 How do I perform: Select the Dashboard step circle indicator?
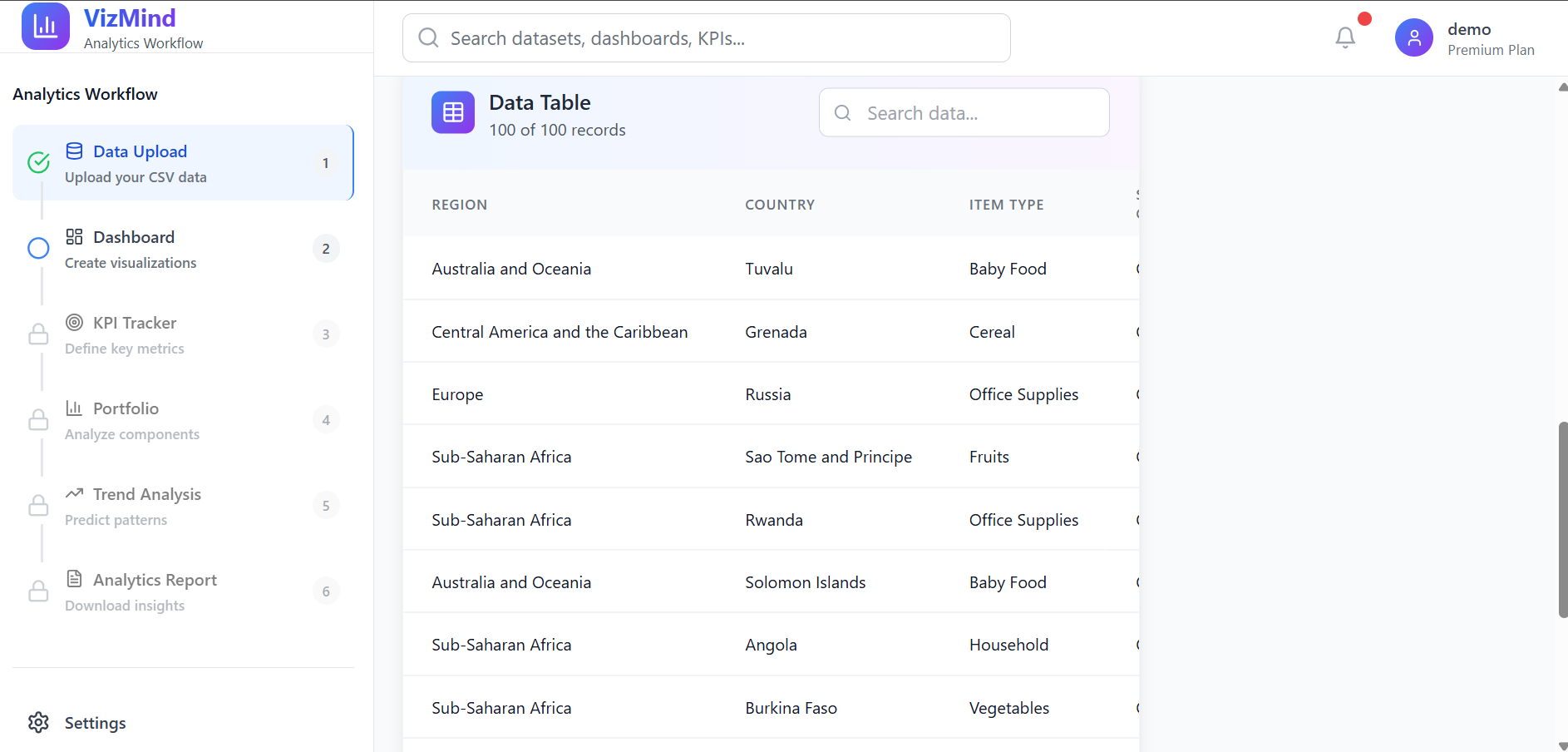38,248
